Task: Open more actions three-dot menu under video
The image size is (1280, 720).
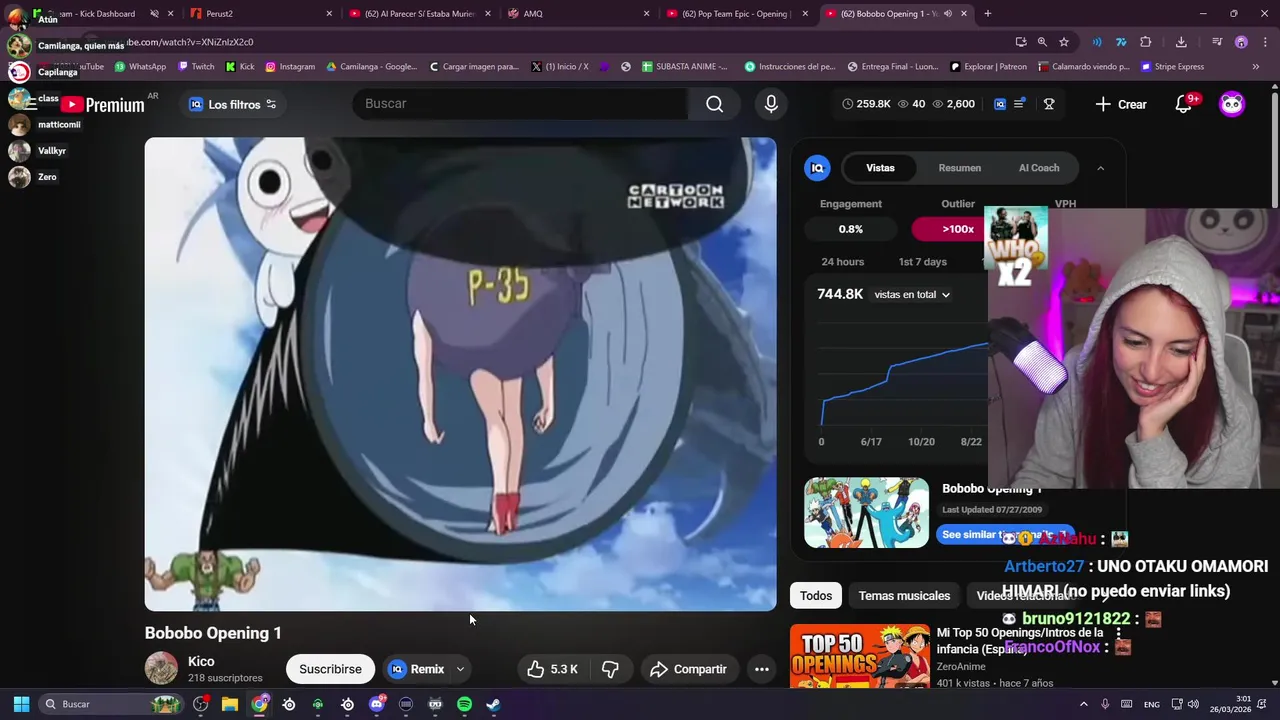Action: pos(762,669)
